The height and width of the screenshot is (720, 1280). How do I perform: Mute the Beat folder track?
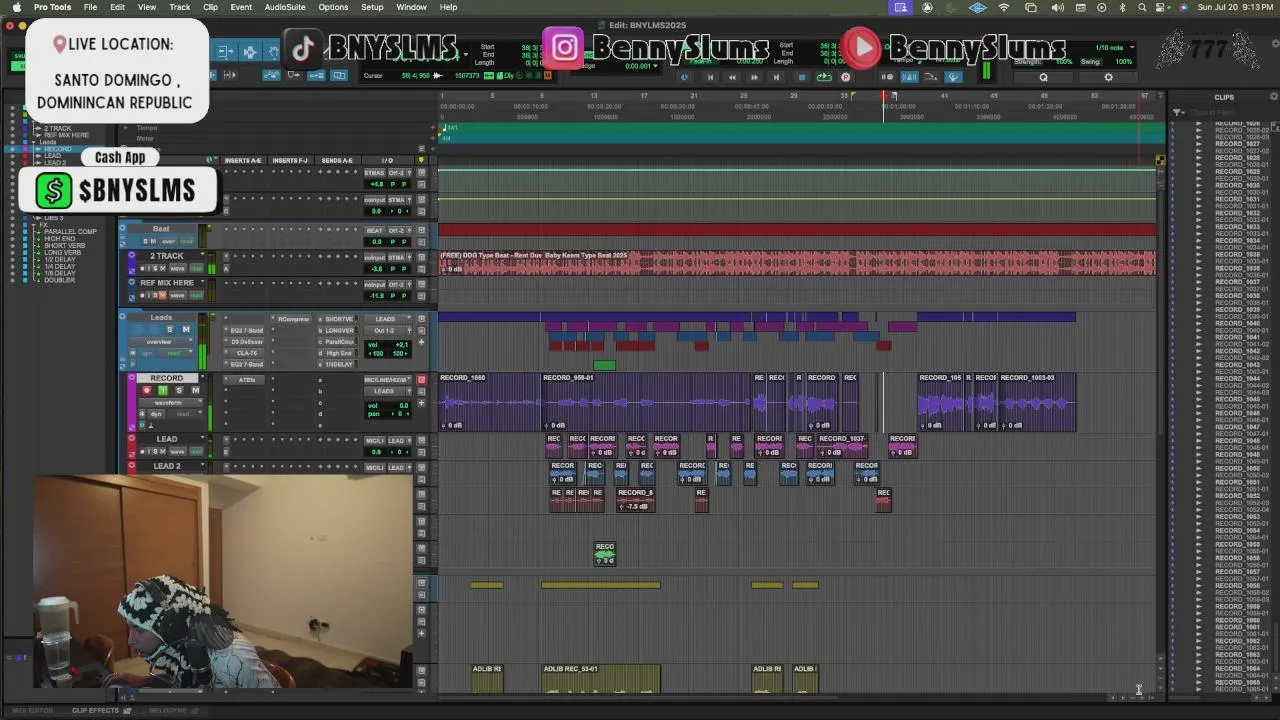click(x=153, y=241)
